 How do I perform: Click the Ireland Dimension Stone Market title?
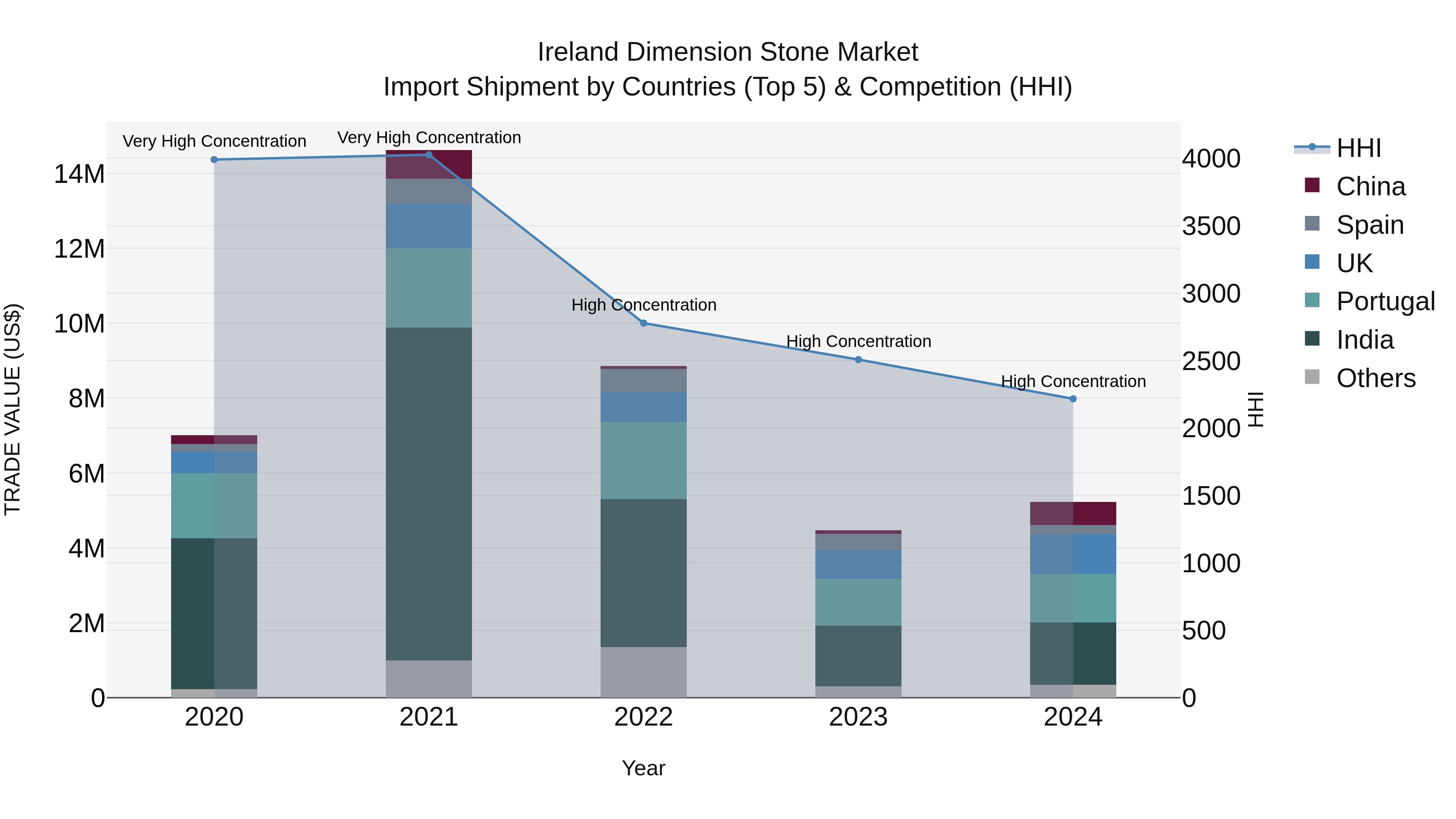(728, 52)
